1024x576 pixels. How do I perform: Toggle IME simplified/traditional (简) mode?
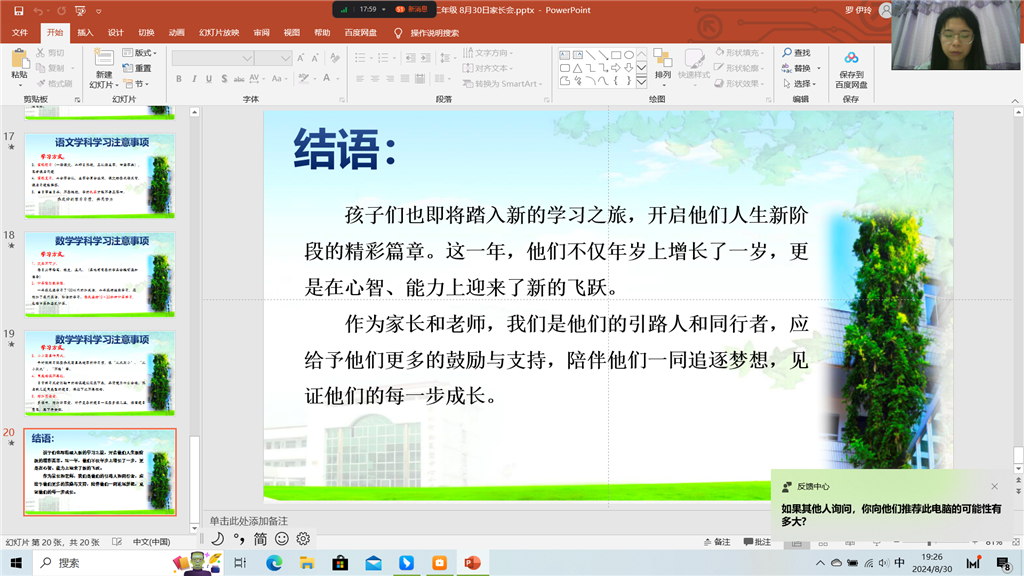tap(260, 539)
